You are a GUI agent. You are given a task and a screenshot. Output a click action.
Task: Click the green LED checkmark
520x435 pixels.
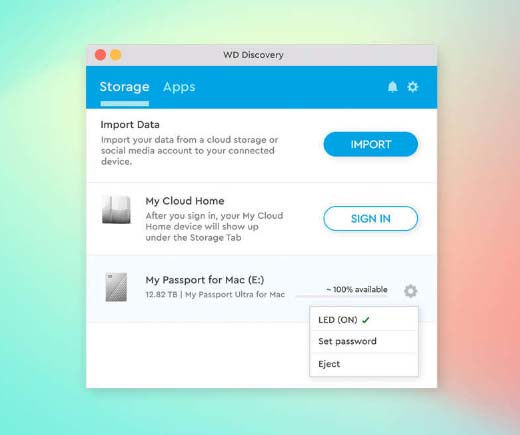tap(366, 320)
